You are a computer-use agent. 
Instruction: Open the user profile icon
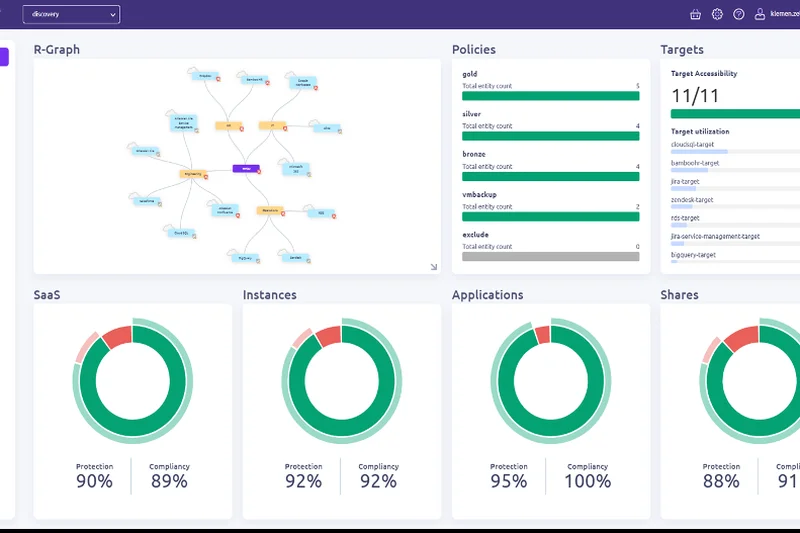pyautogui.click(x=760, y=14)
